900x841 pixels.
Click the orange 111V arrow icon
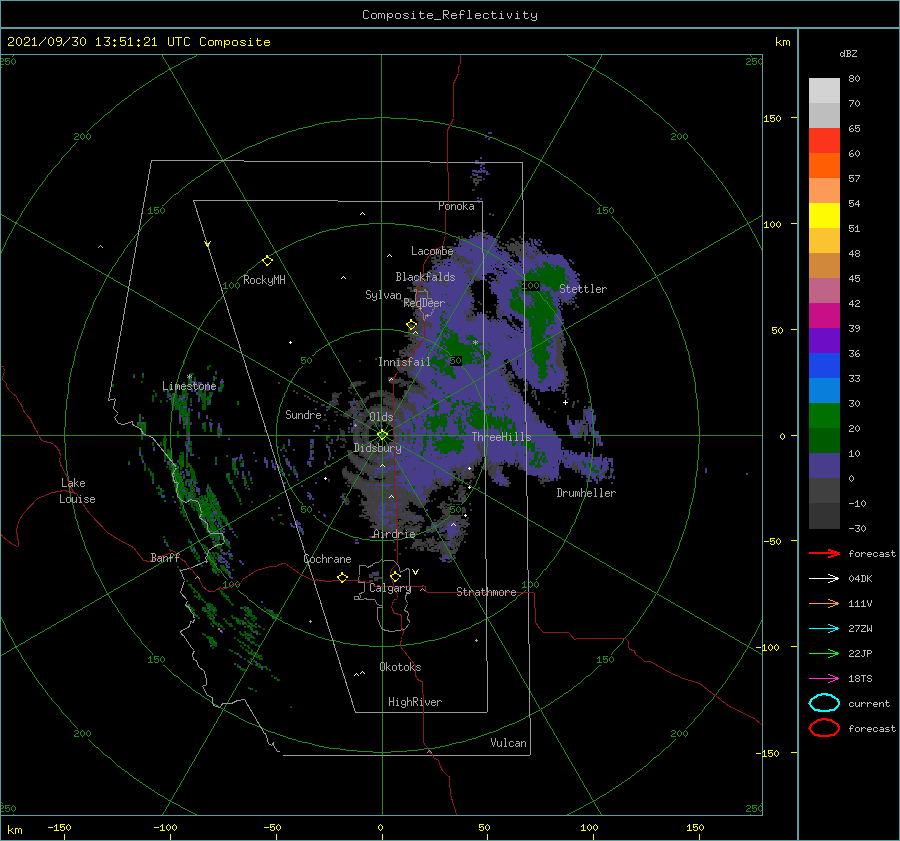click(824, 603)
